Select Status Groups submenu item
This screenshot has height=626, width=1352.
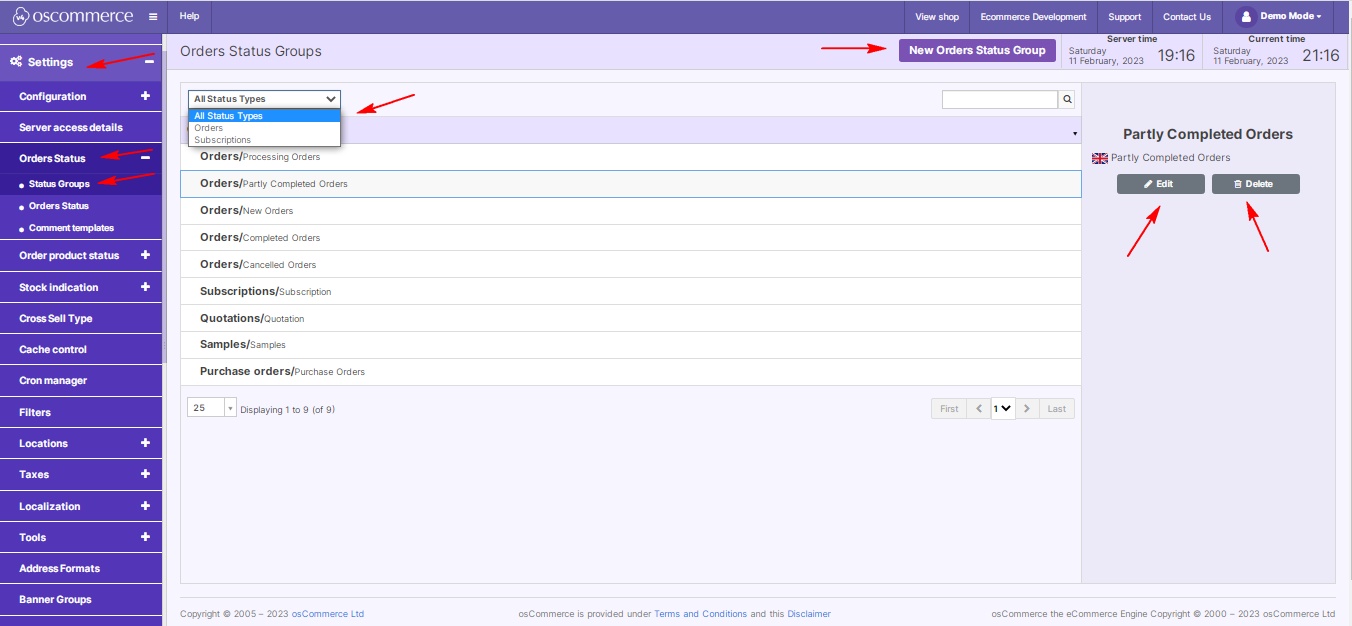(x=59, y=184)
